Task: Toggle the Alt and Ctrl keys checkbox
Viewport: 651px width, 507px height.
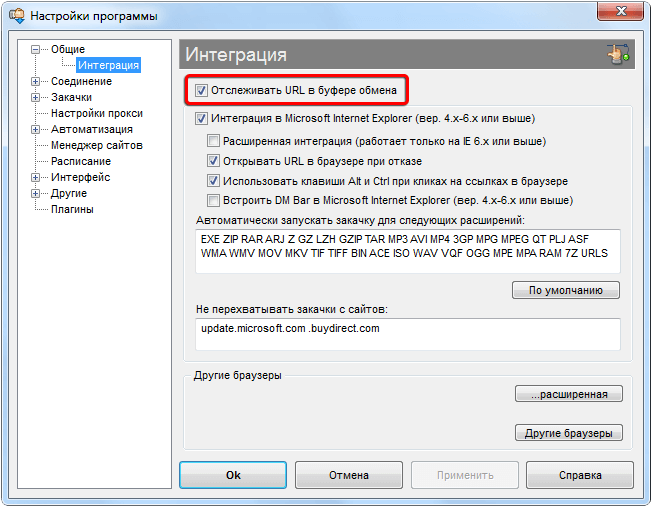Action: coord(213,181)
